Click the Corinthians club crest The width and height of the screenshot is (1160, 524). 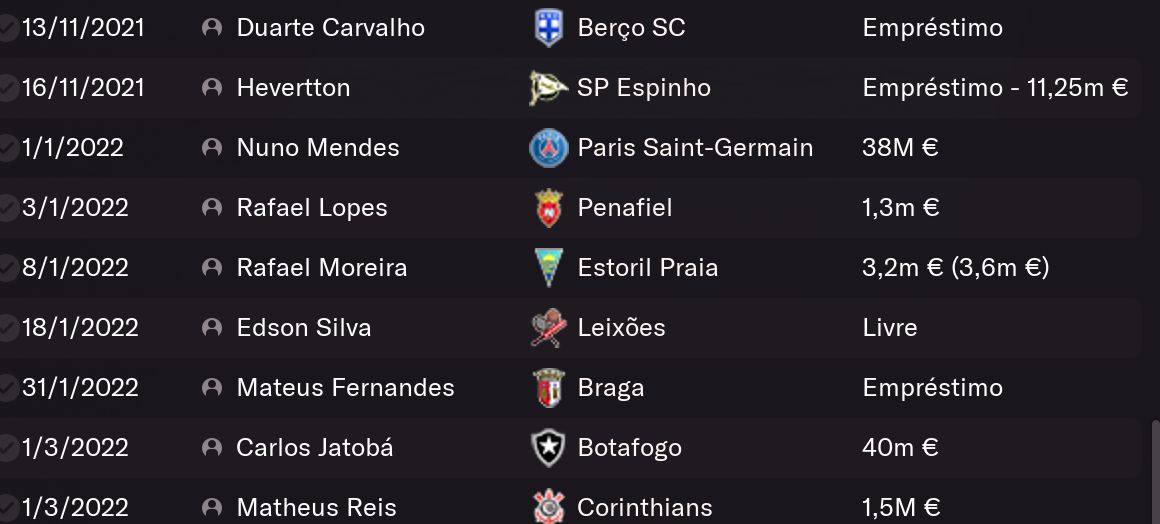click(548, 507)
